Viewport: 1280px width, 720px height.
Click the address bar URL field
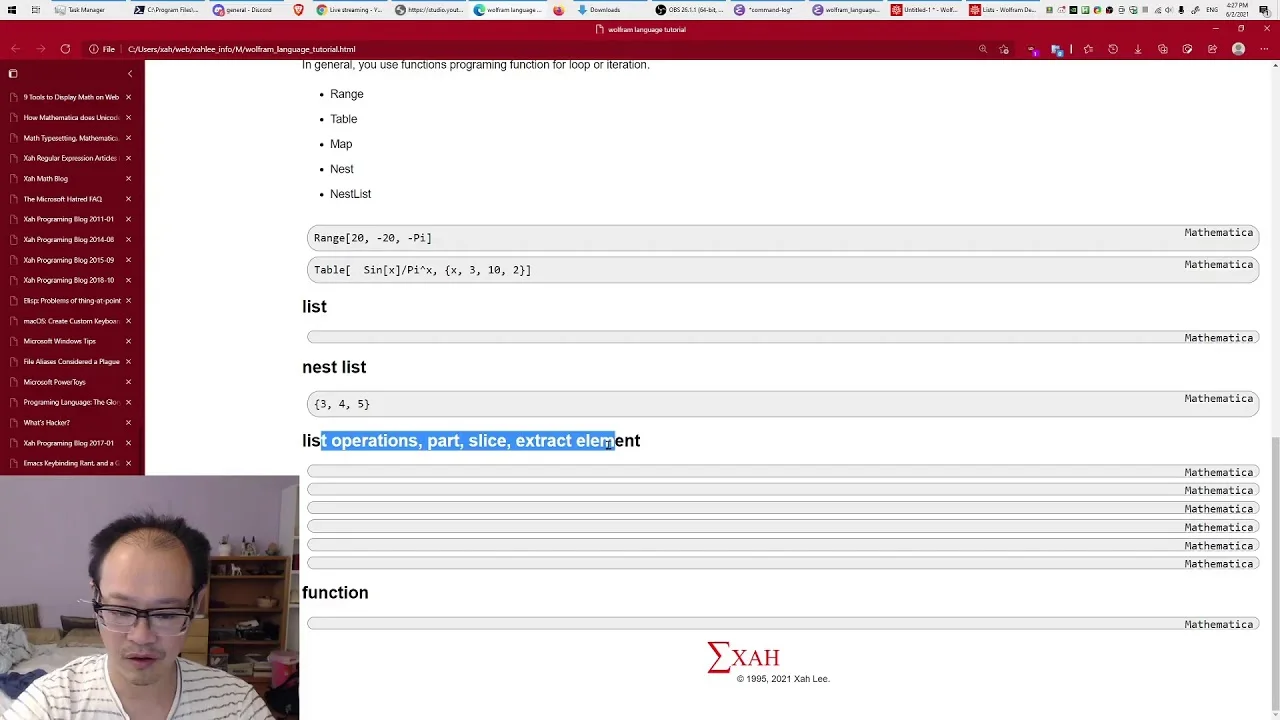pyautogui.click(x=540, y=49)
